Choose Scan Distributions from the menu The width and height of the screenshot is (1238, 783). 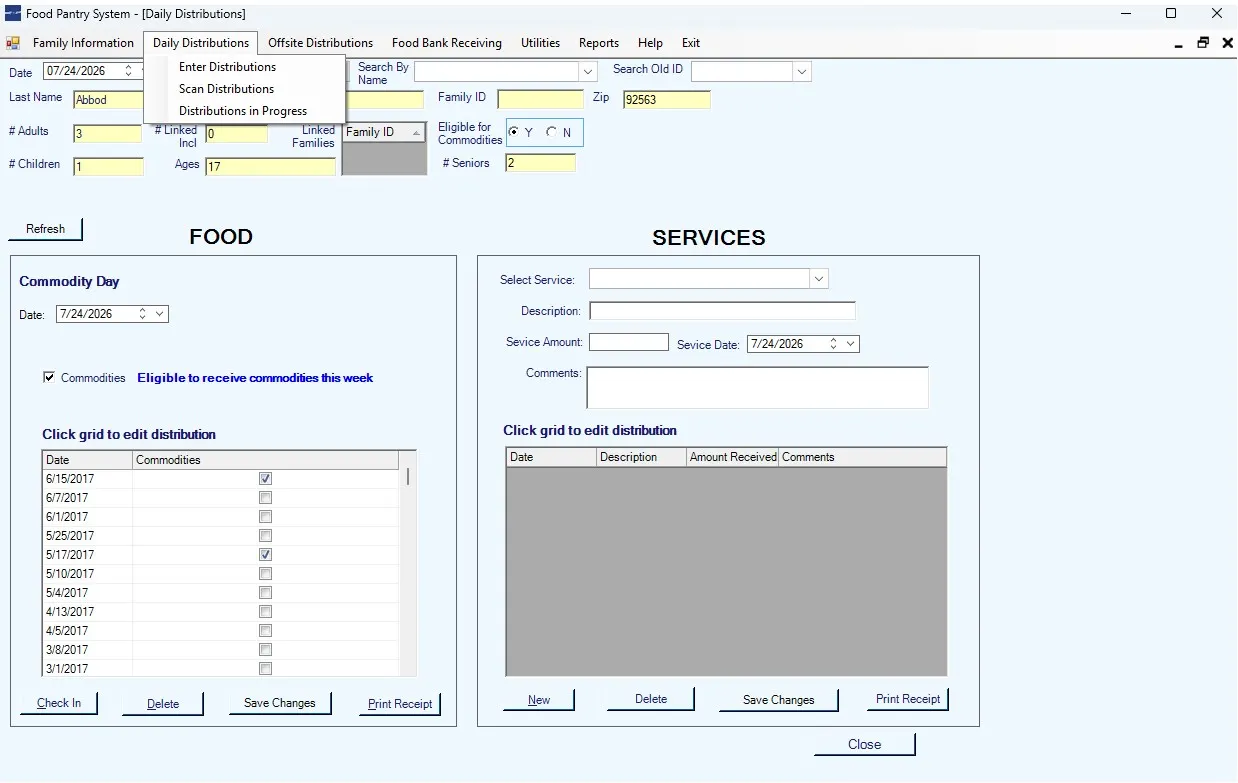tap(226, 89)
